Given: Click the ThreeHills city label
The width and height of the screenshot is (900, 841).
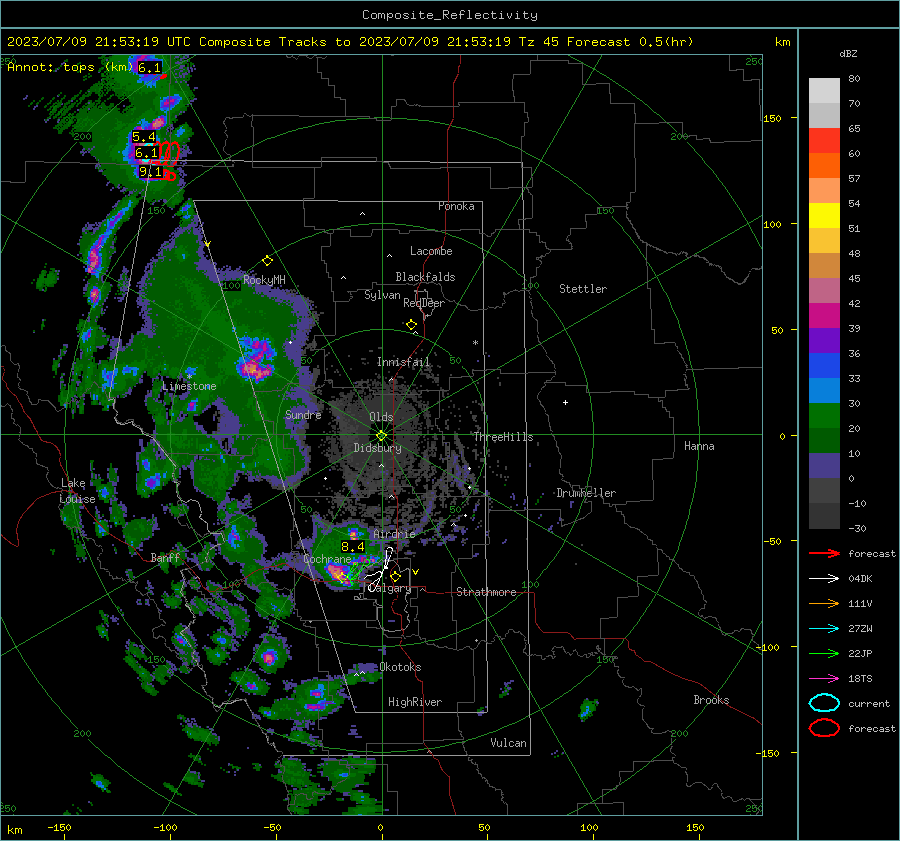Looking at the screenshot, I should click(503, 437).
